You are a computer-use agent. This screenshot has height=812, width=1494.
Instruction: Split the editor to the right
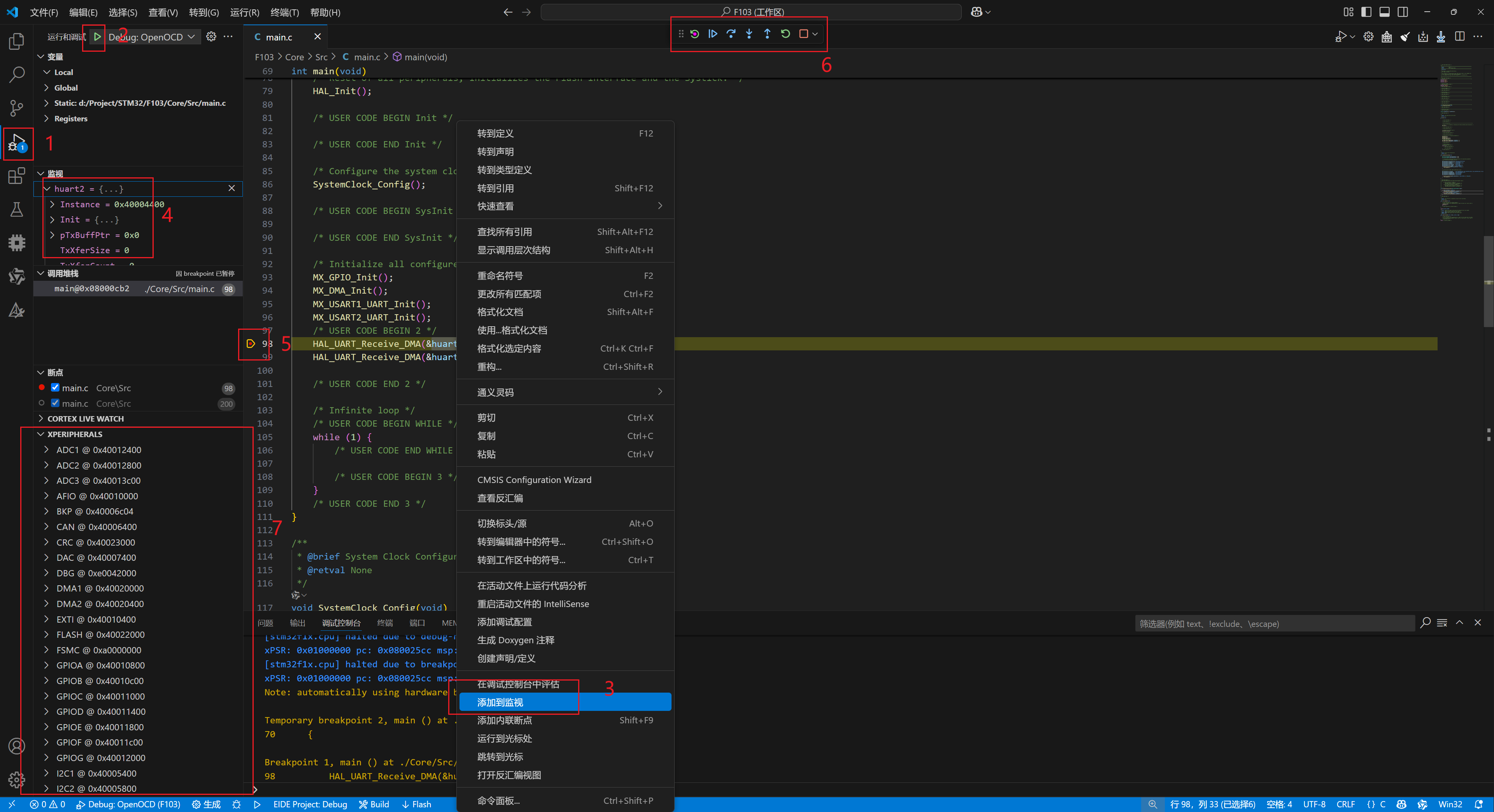[1460, 37]
